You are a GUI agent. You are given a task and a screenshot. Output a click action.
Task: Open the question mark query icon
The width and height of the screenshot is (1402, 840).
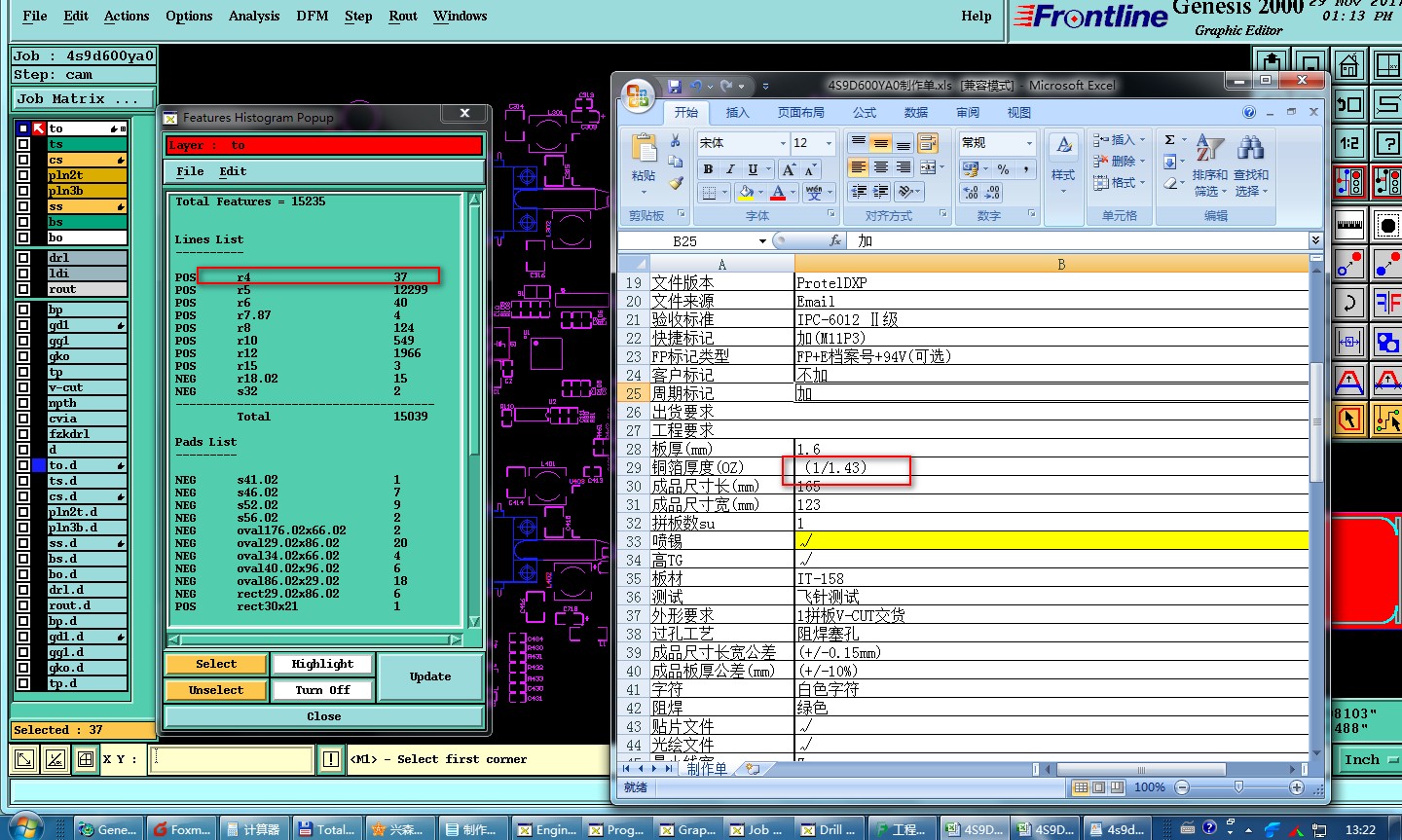point(1387,143)
